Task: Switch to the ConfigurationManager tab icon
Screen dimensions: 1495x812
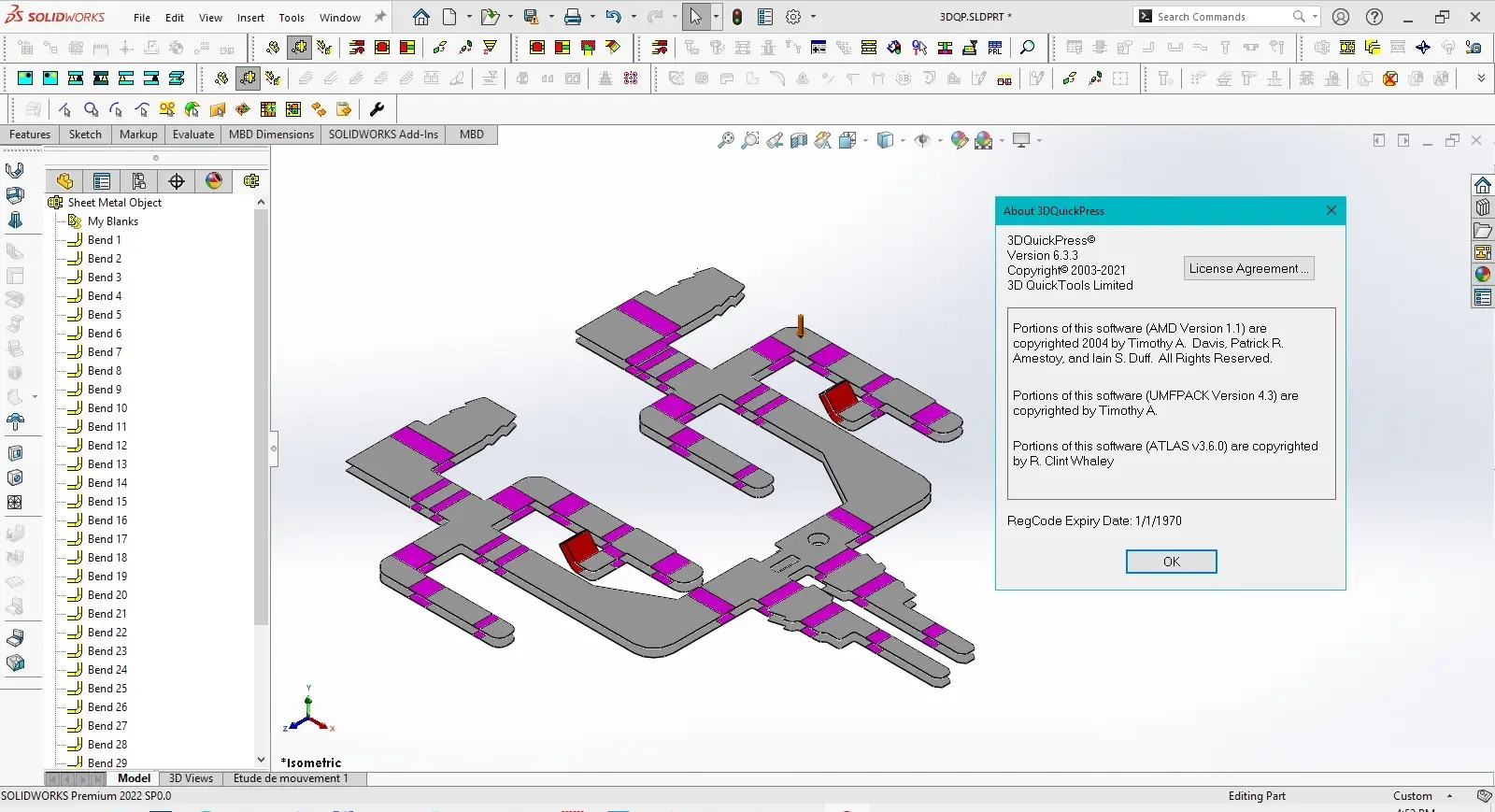Action: tap(139, 181)
